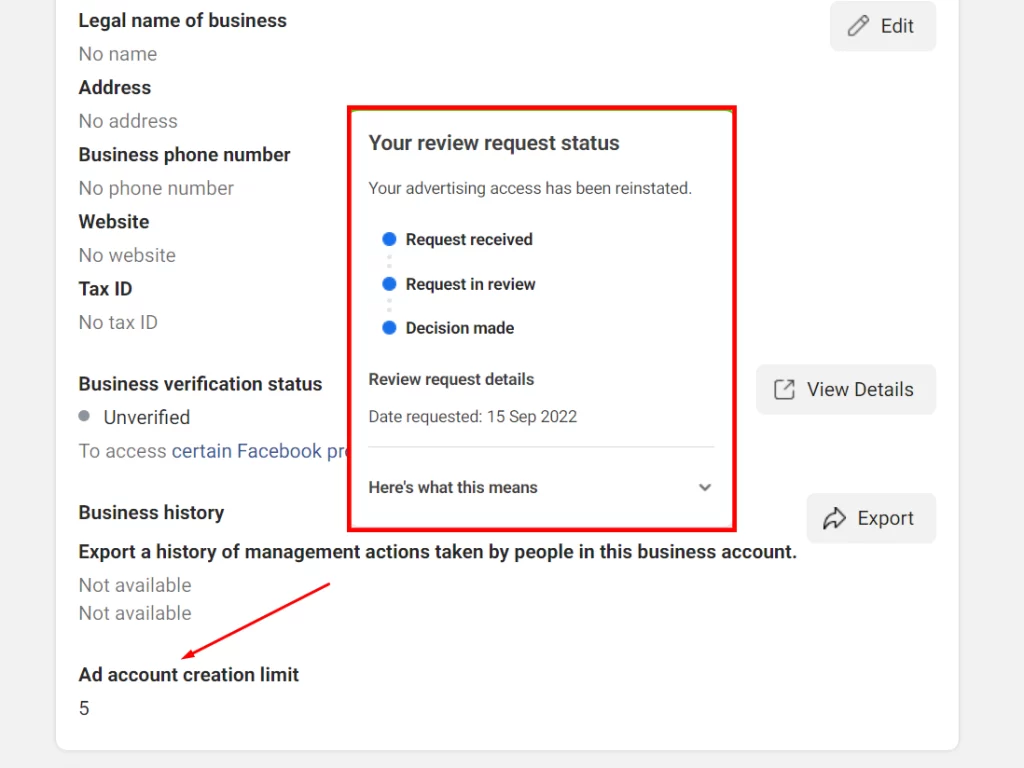Click the blue dot next to Request received
This screenshot has width=1024, height=768.
[389, 239]
